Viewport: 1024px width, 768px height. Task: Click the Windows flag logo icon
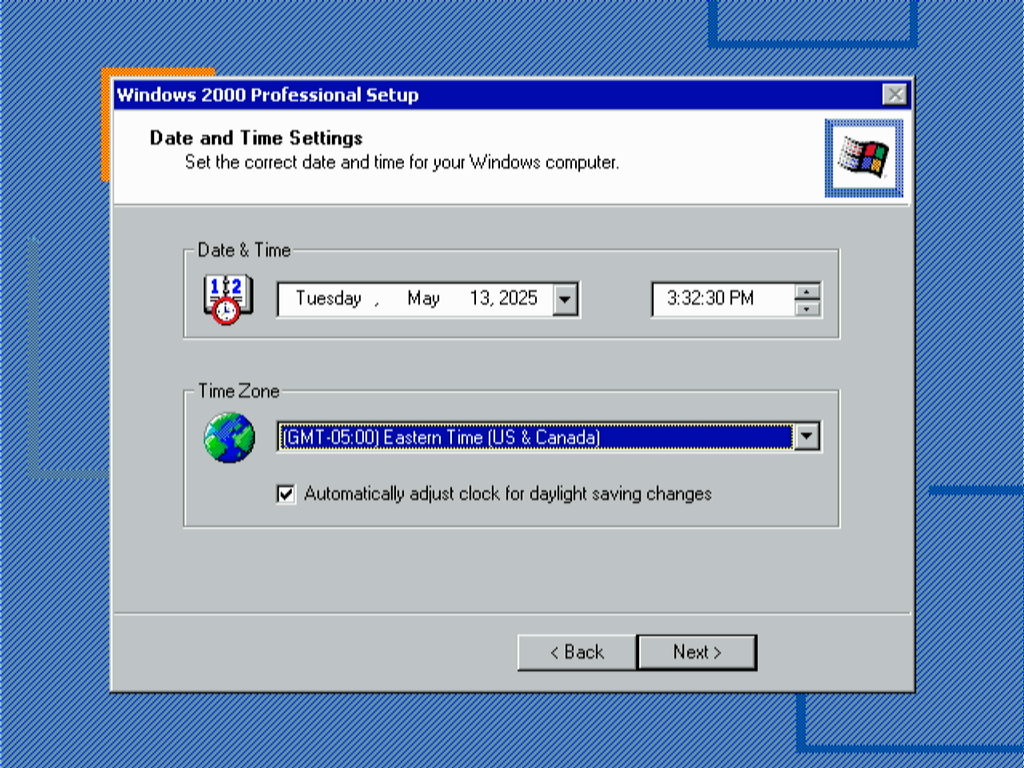pyautogui.click(x=863, y=158)
